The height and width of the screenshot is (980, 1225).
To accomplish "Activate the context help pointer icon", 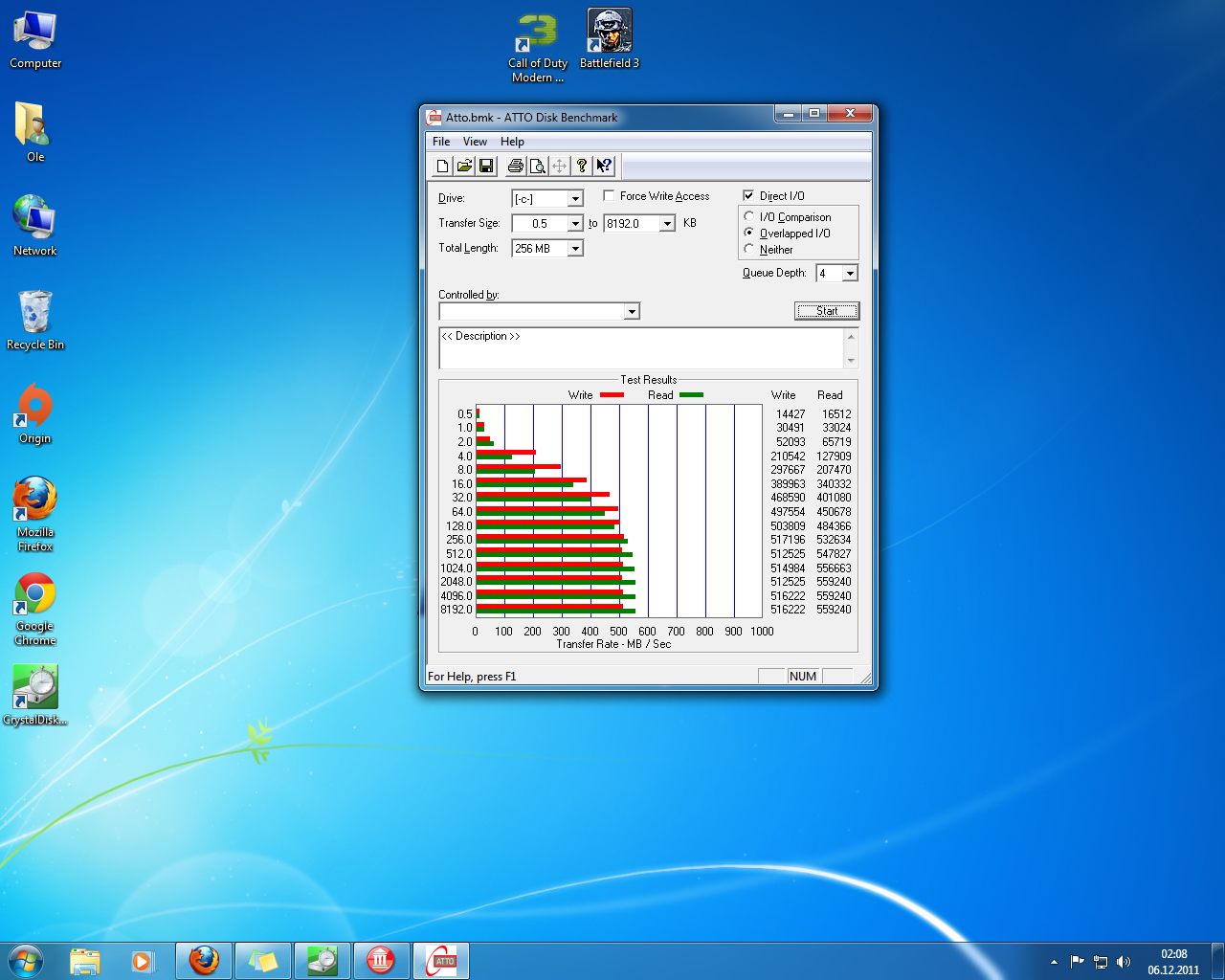I will pos(604,167).
